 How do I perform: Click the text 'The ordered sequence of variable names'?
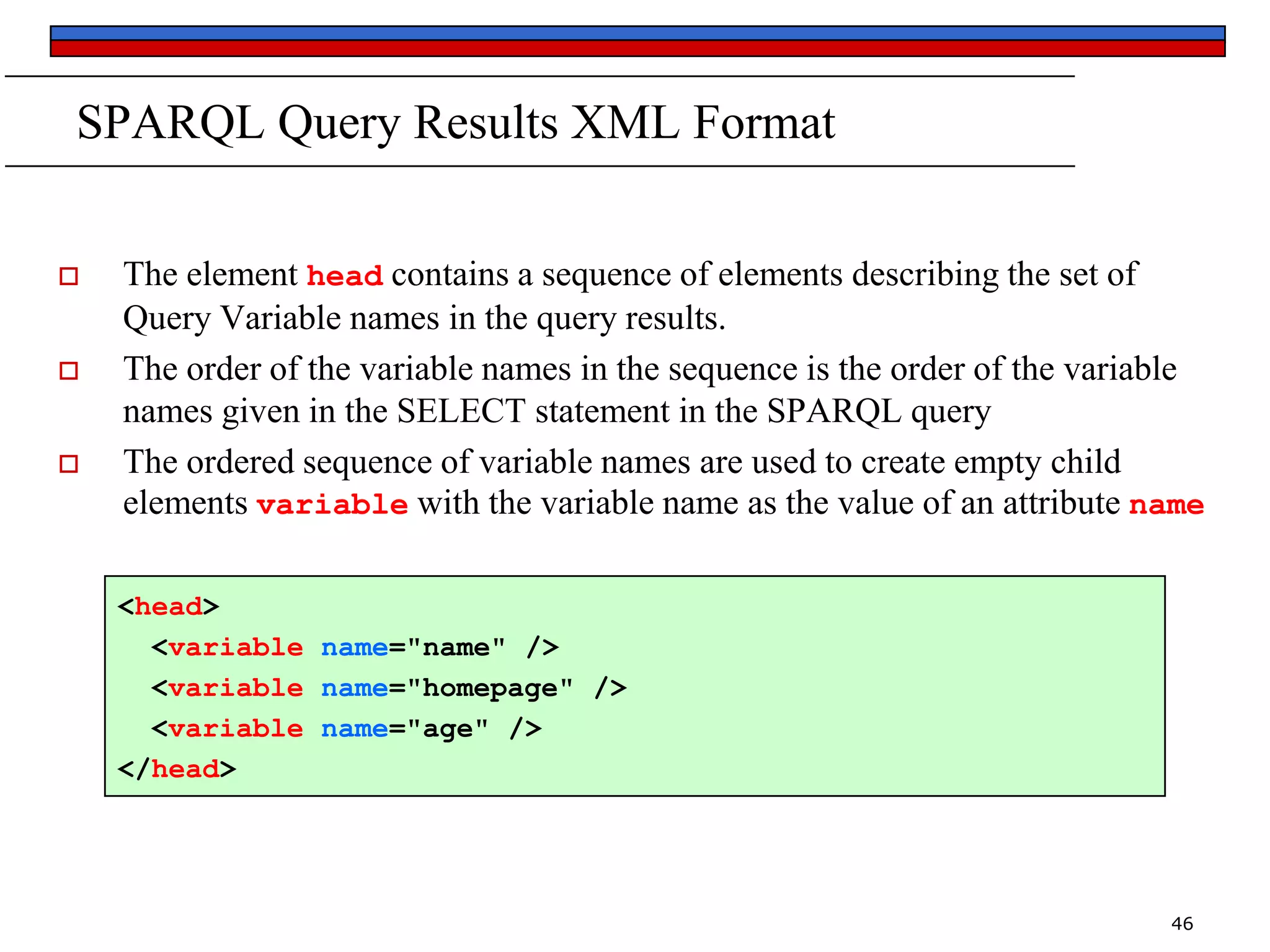(407, 462)
